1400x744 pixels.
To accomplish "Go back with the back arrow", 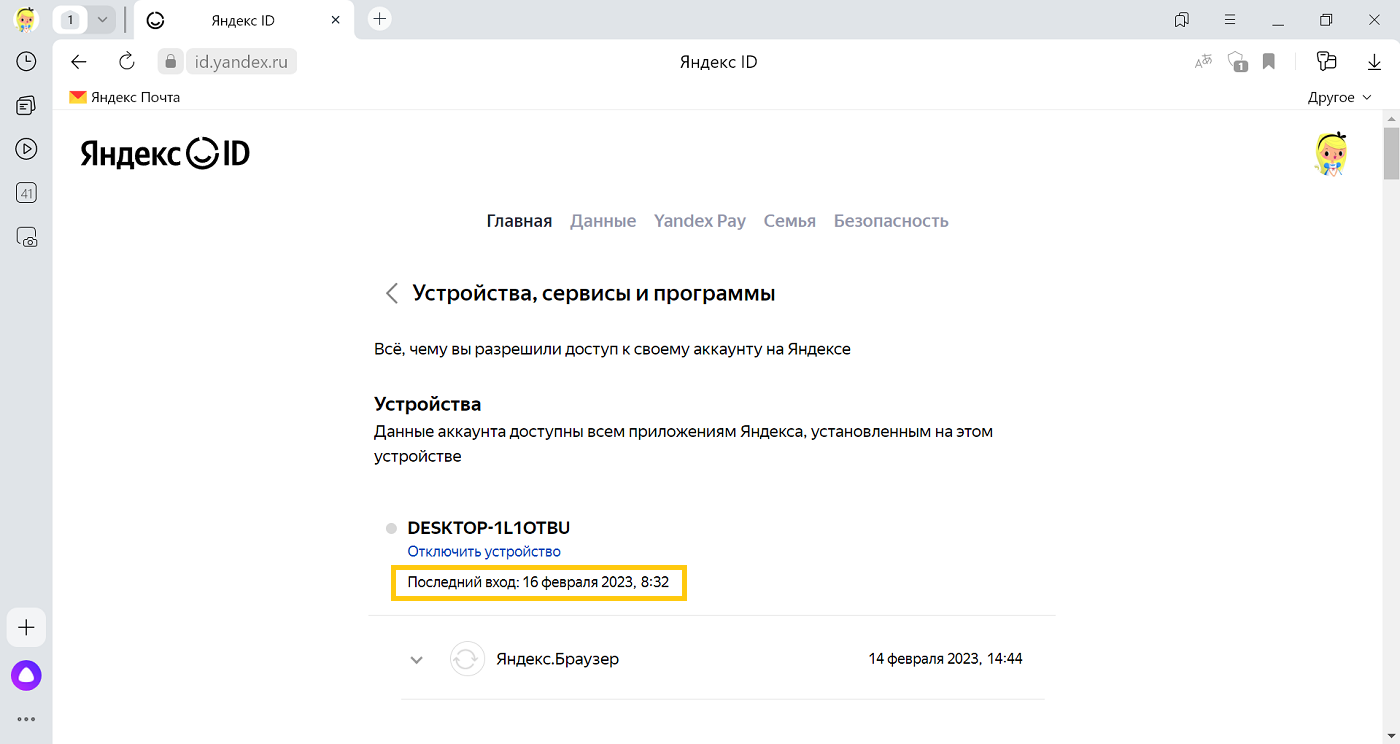I will (79, 62).
